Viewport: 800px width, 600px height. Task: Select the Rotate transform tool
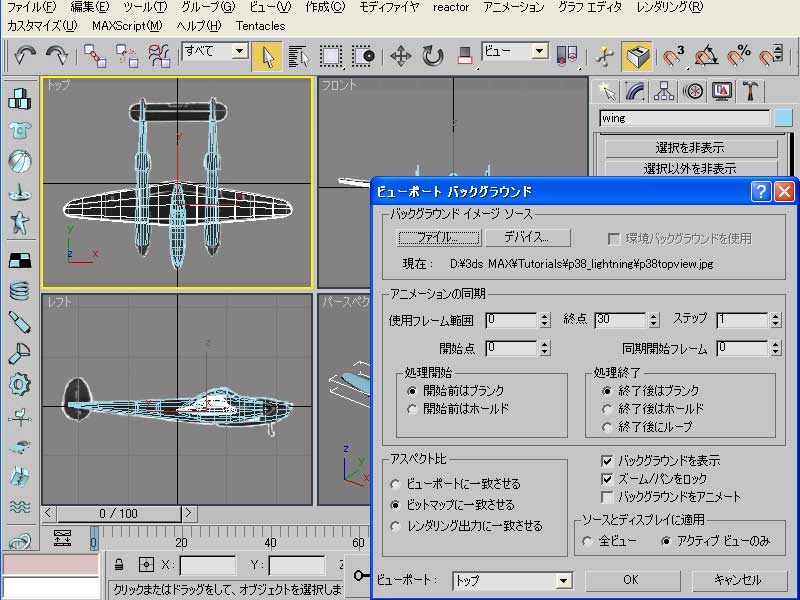tap(433, 55)
